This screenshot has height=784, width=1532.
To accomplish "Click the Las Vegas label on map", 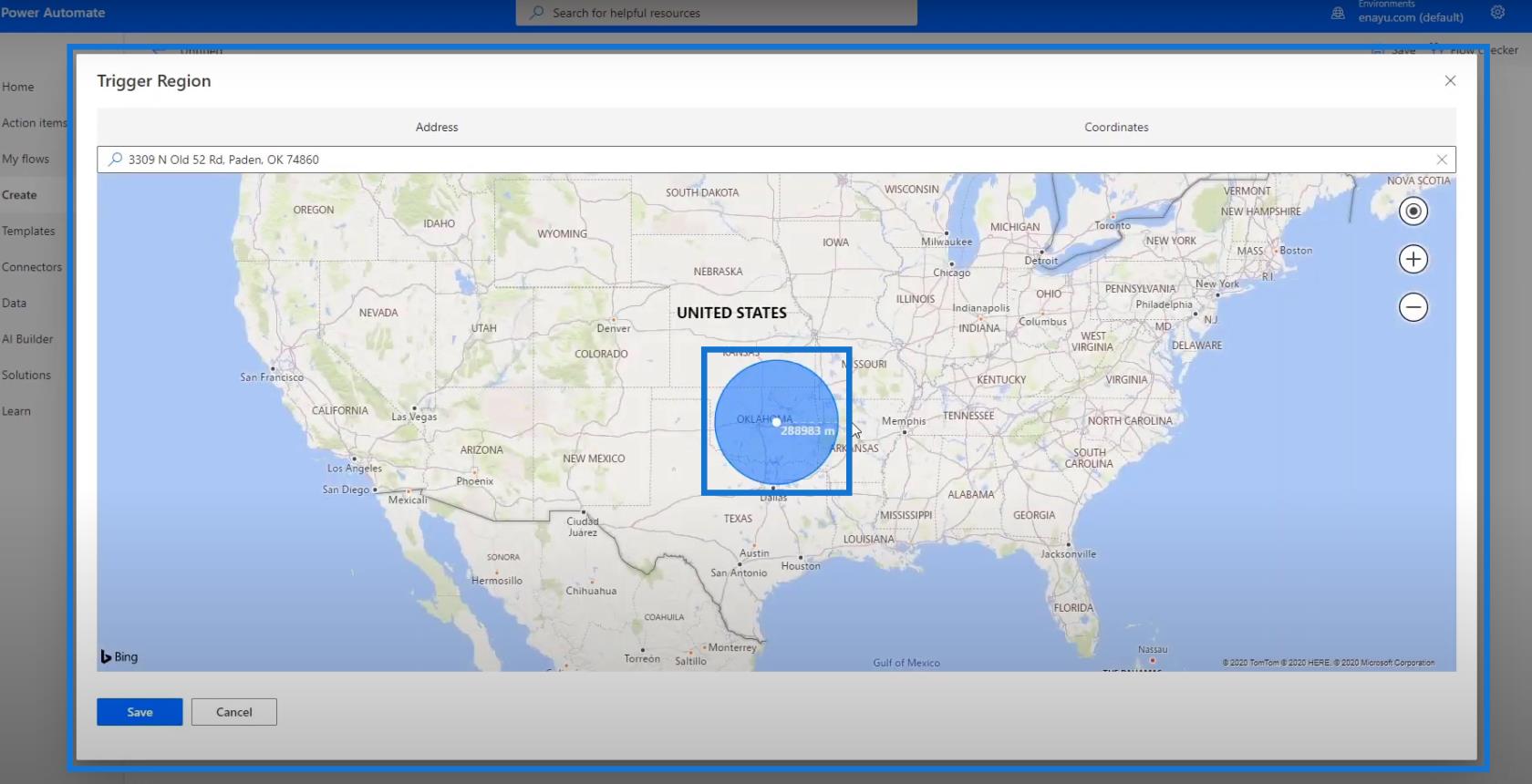I will (x=414, y=417).
